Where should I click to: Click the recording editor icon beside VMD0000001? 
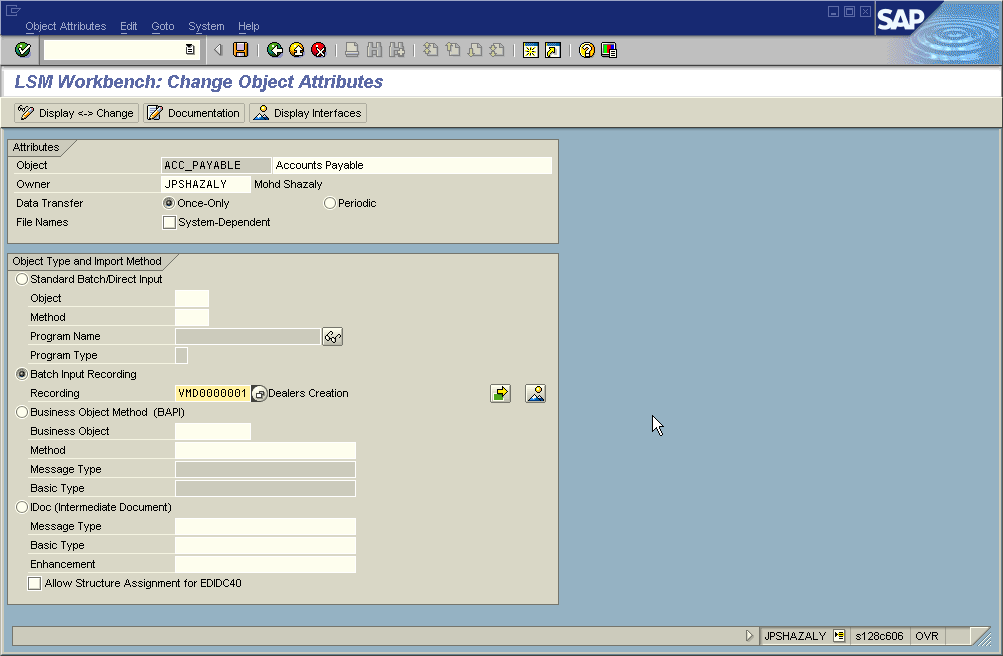tap(257, 392)
